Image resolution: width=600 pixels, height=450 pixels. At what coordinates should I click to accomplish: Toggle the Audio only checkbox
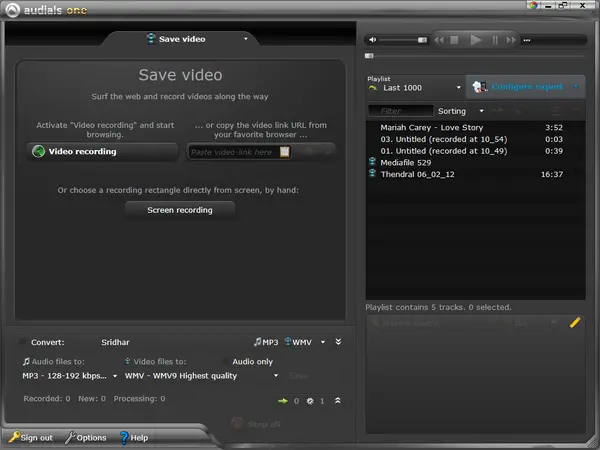226,362
